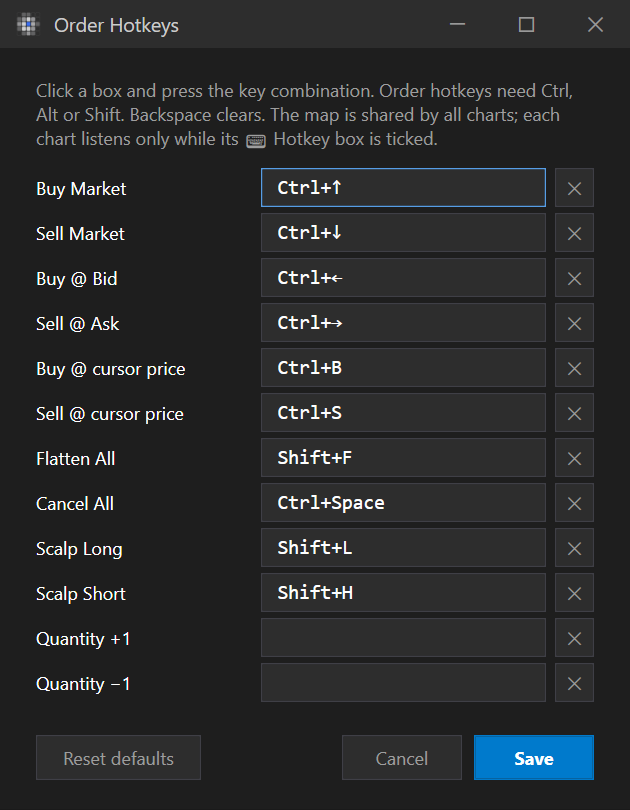Viewport: 630px width, 810px height.
Task: Click Reset defaults button
Action: pyautogui.click(x=118, y=757)
